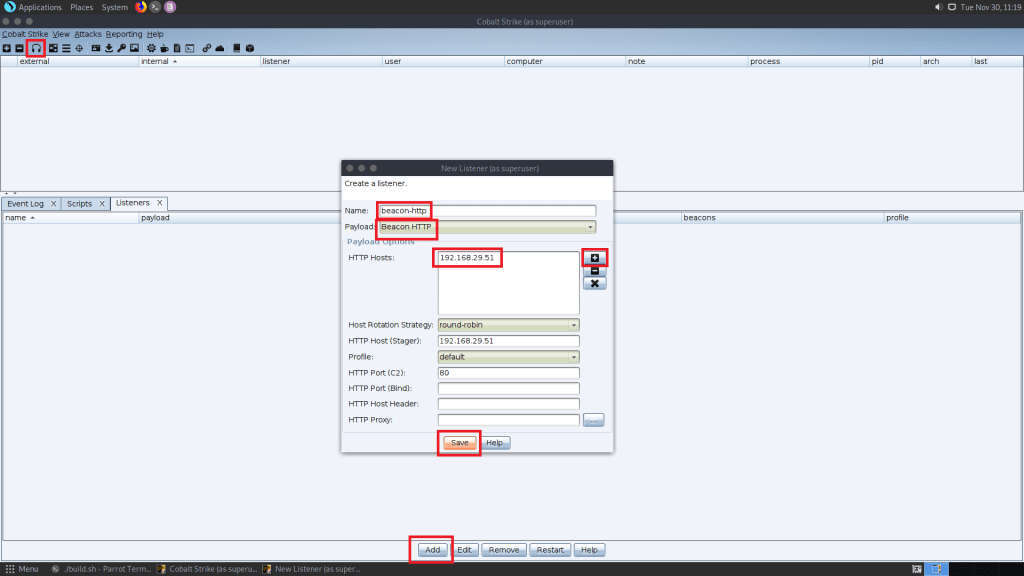
Task: Clear HTTP hosts with the X icon
Action: click(594, 284)
